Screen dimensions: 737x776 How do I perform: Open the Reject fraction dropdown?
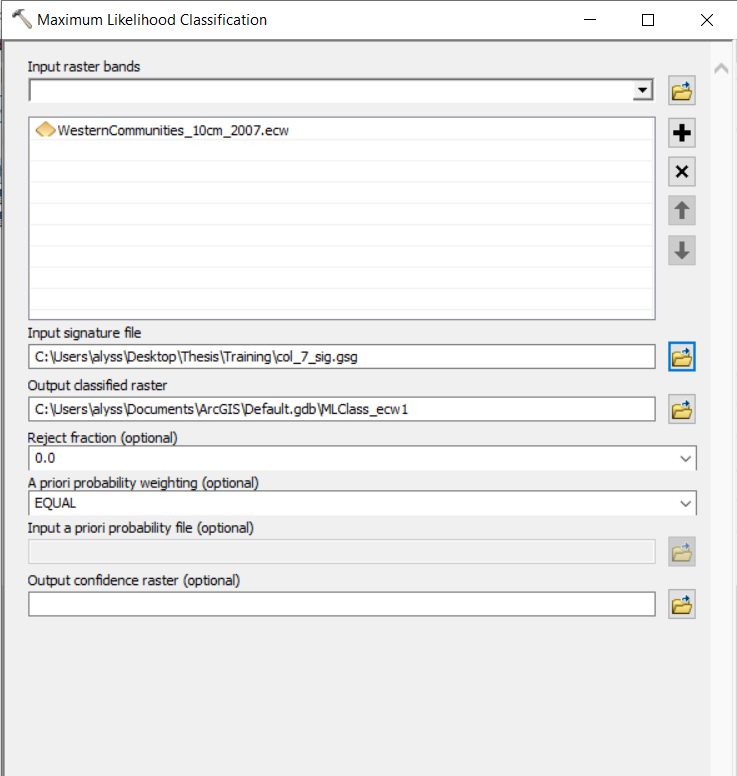685,458
